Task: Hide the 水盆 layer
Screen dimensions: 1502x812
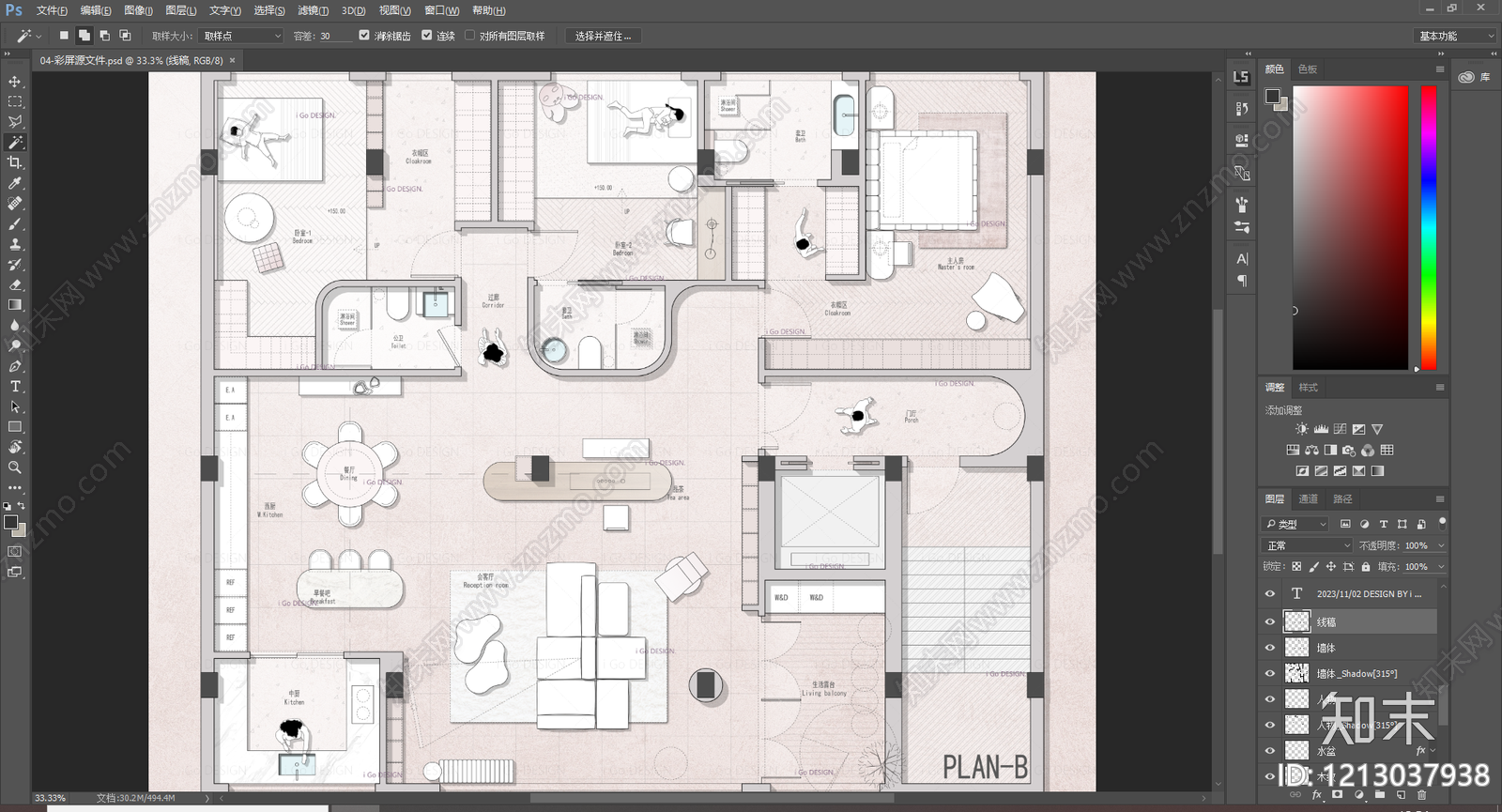Action: point(1270,751)
